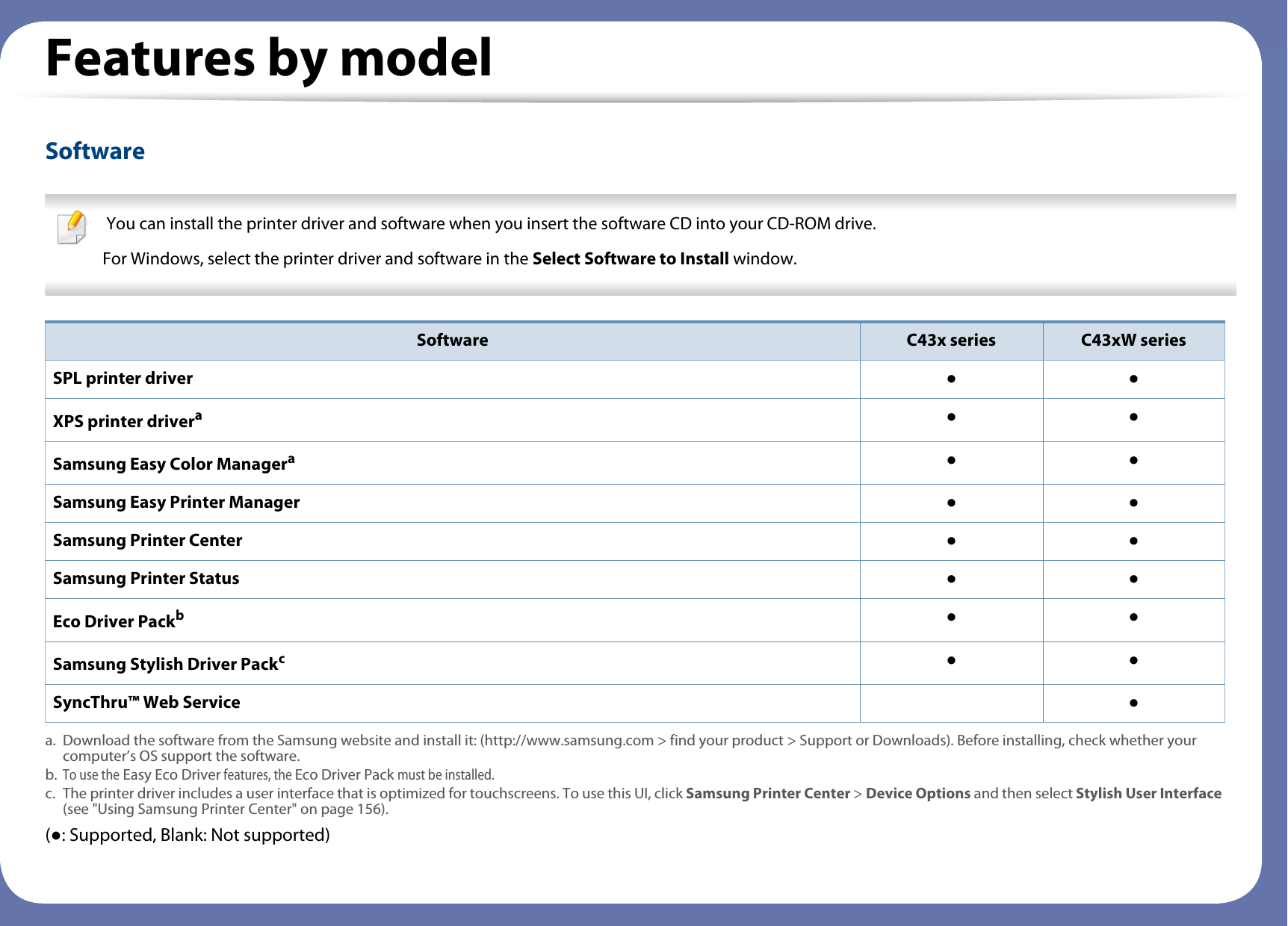Click the 'Supported, Blank: Not supported' legend
Viewport: 1288px width, 926px height.
click(x=188, y=835)
